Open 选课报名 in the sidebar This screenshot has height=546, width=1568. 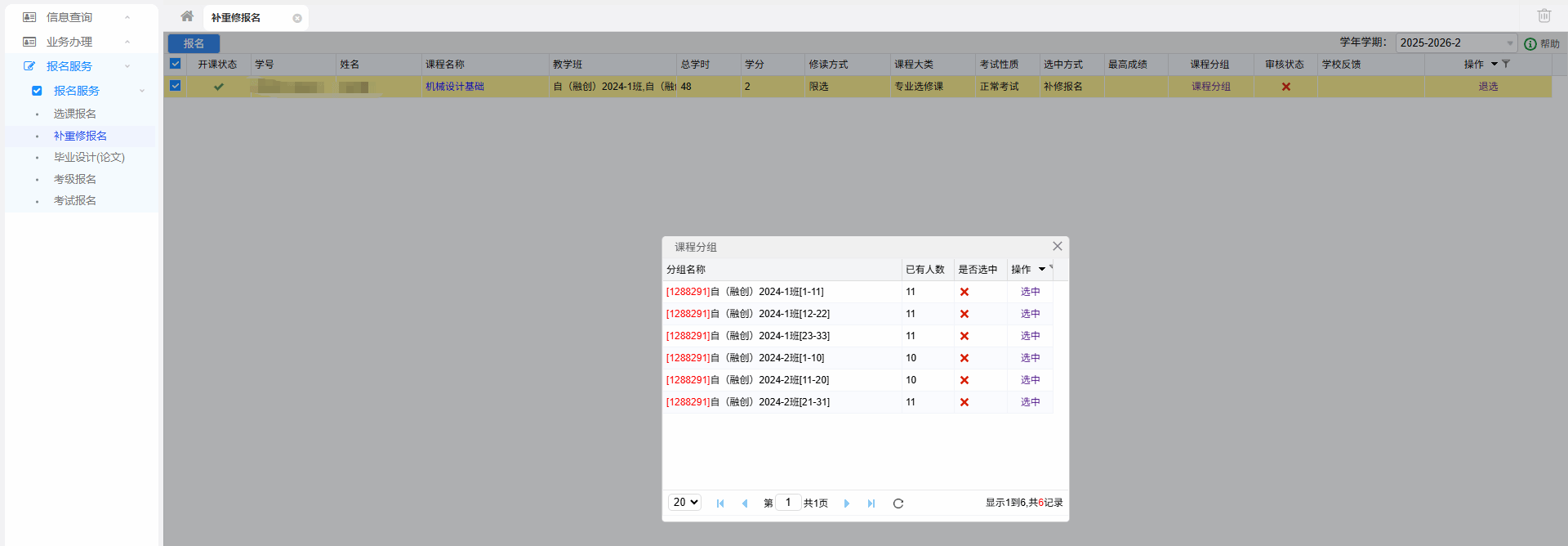pos(75,114)
